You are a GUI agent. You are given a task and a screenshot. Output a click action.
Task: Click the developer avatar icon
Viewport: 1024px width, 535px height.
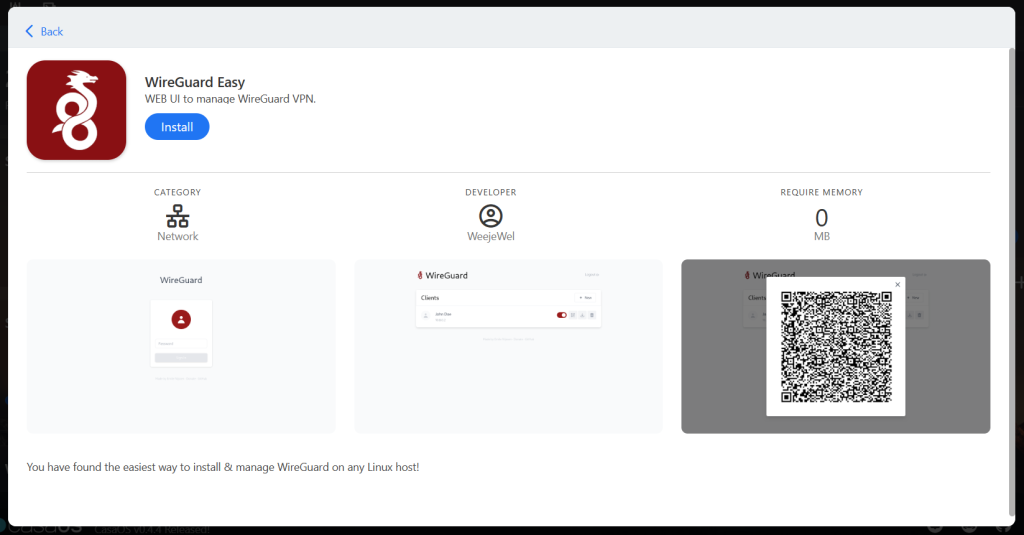tap(490, 216)
